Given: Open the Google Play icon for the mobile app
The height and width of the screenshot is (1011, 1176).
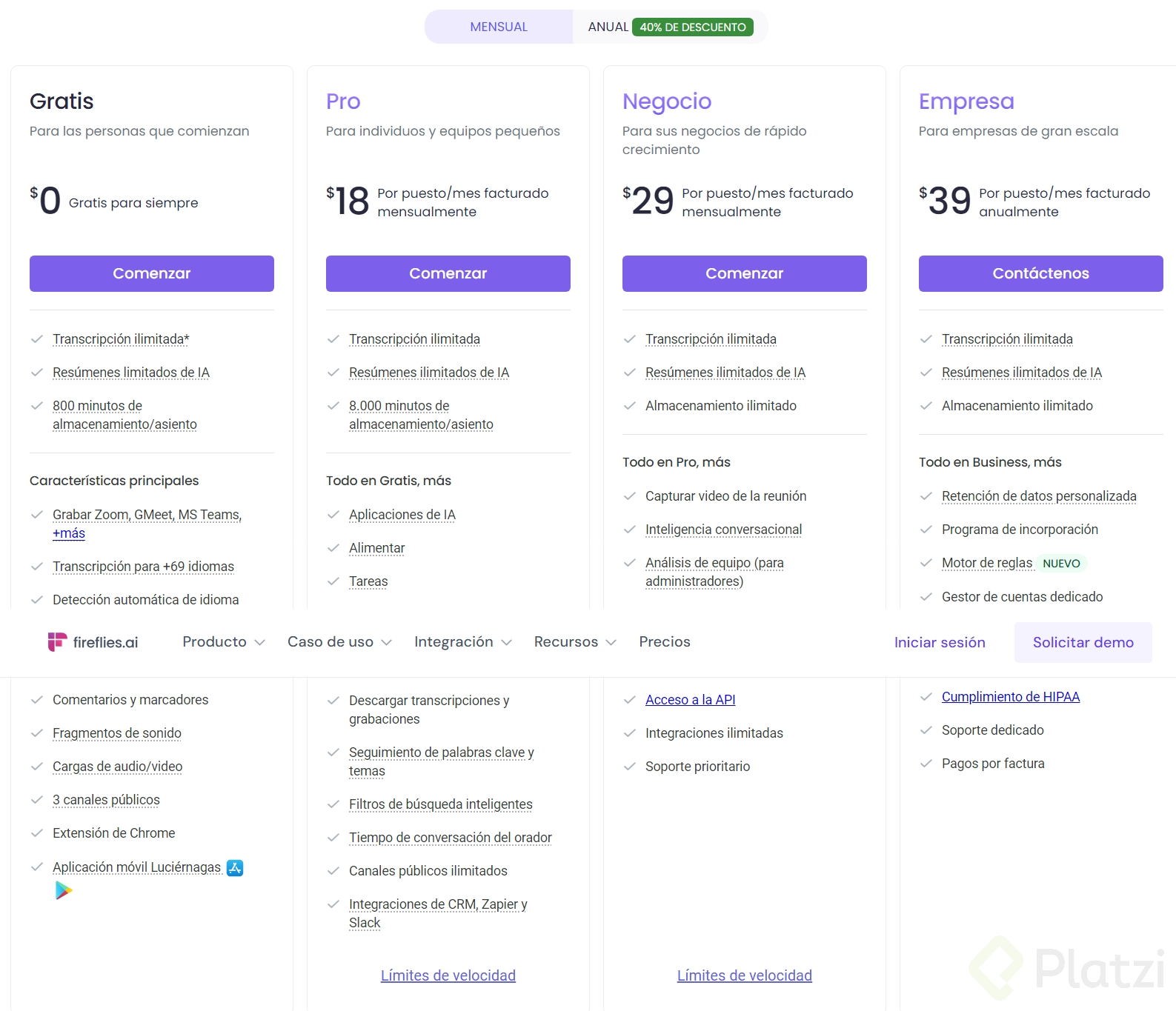Looking at the screenshot, I should [64, 890].
